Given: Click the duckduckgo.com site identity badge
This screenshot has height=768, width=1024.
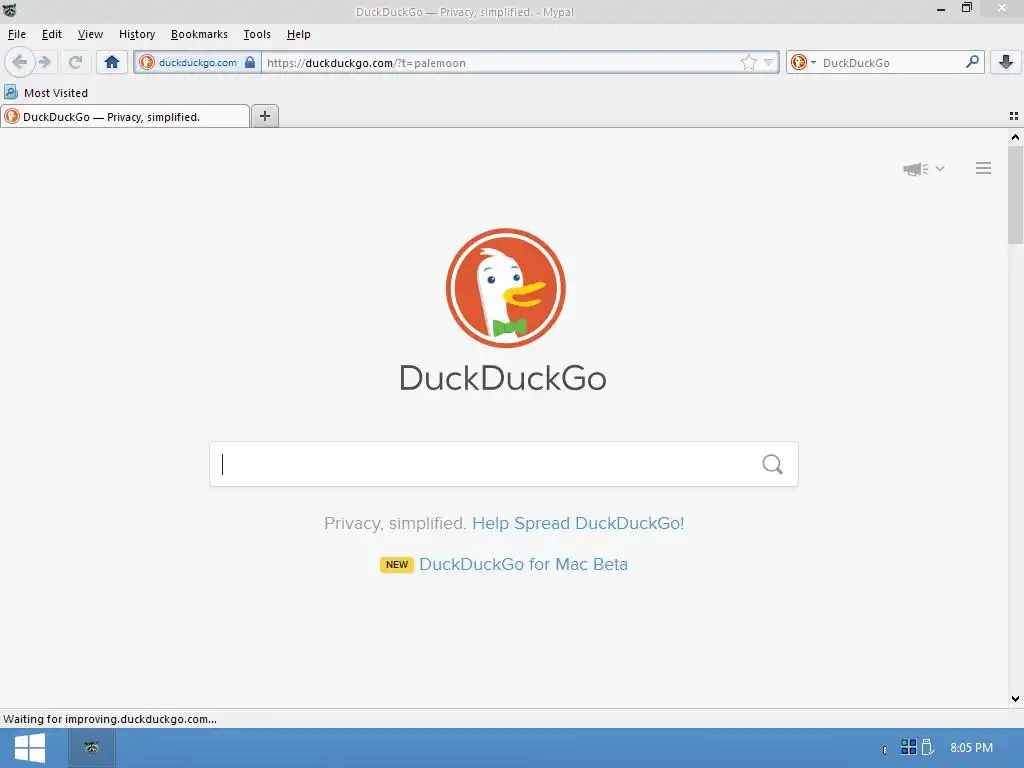Looking at the screenshot, I should 197,62.
